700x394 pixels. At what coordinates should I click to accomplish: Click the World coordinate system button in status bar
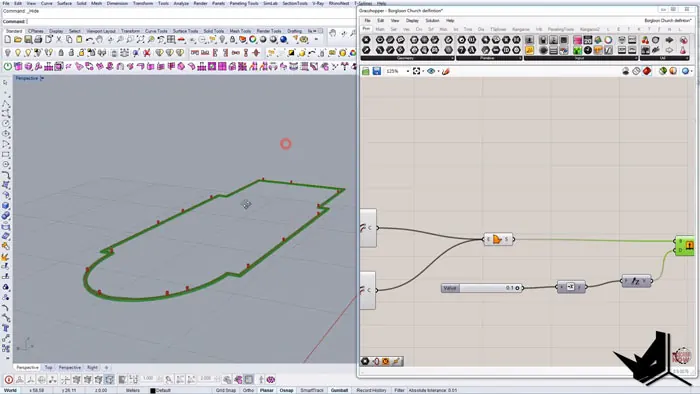point(10,390)
